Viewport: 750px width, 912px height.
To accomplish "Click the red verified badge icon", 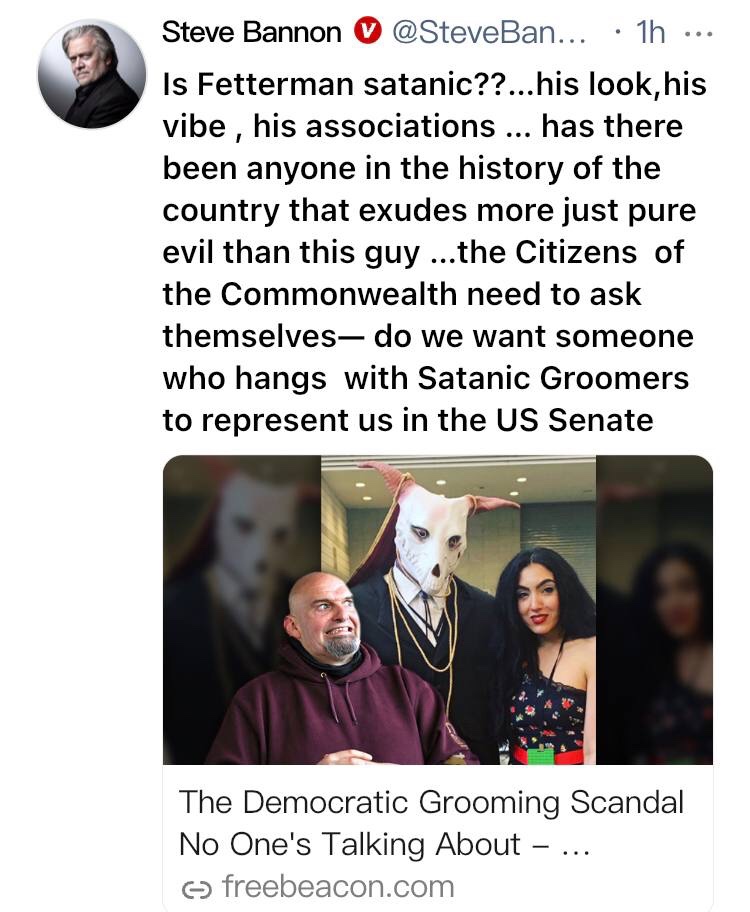I will 368,31.
